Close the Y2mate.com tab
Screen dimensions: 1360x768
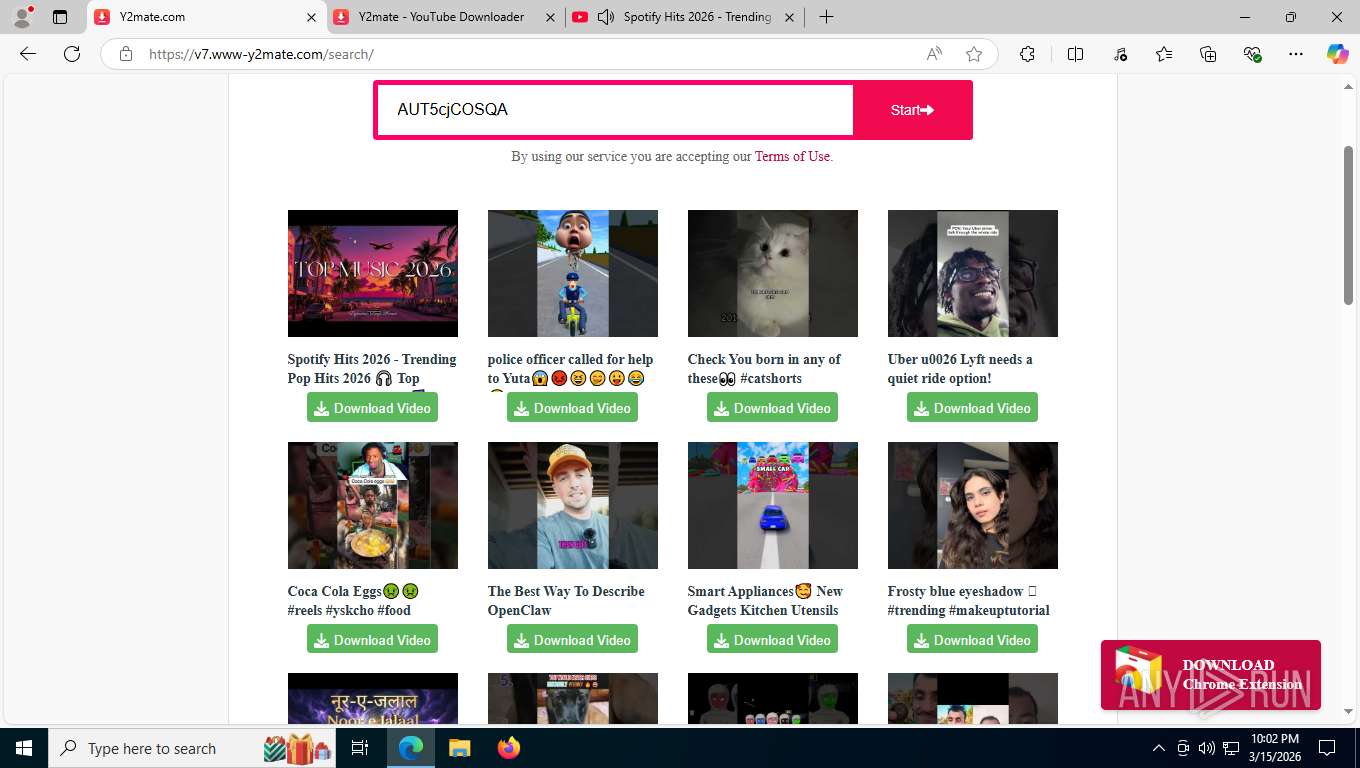(311, 17)
